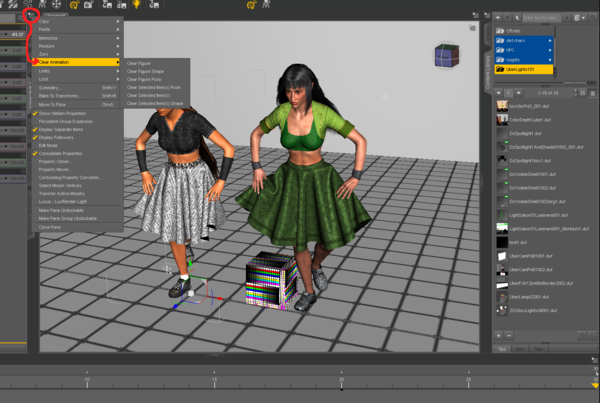Open ColorDepthCube1.duf thumbnail
The height and width of the screenshot is (403, 600).
(502, 120)
